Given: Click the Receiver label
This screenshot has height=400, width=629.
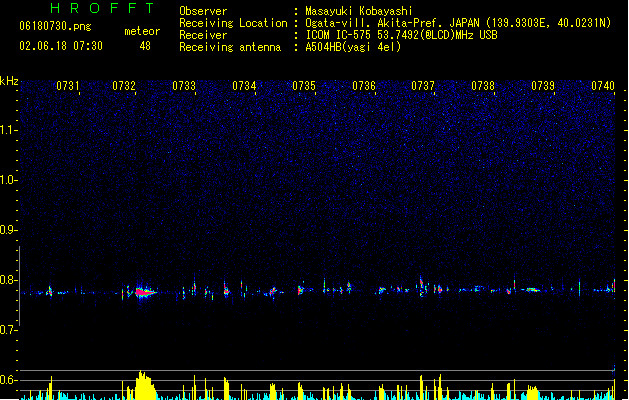Looking at the screenshot, I should (x=203, y=35).
